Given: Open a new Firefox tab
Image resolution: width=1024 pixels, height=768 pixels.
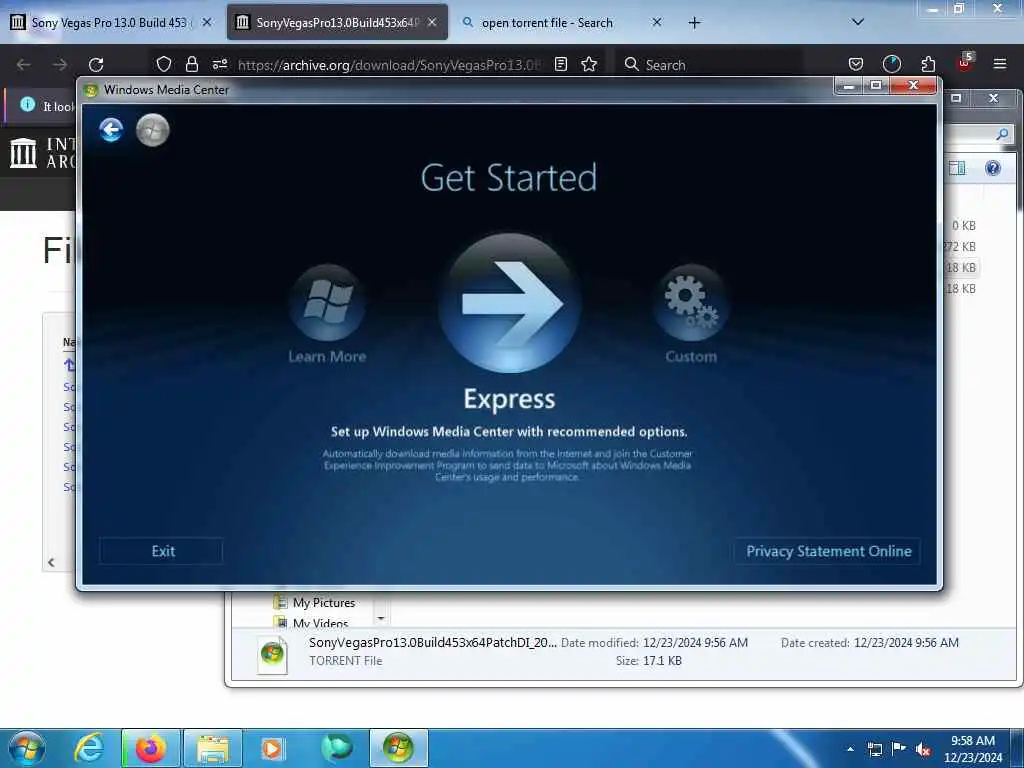Looking at the screenshot, I should (695, 23).
